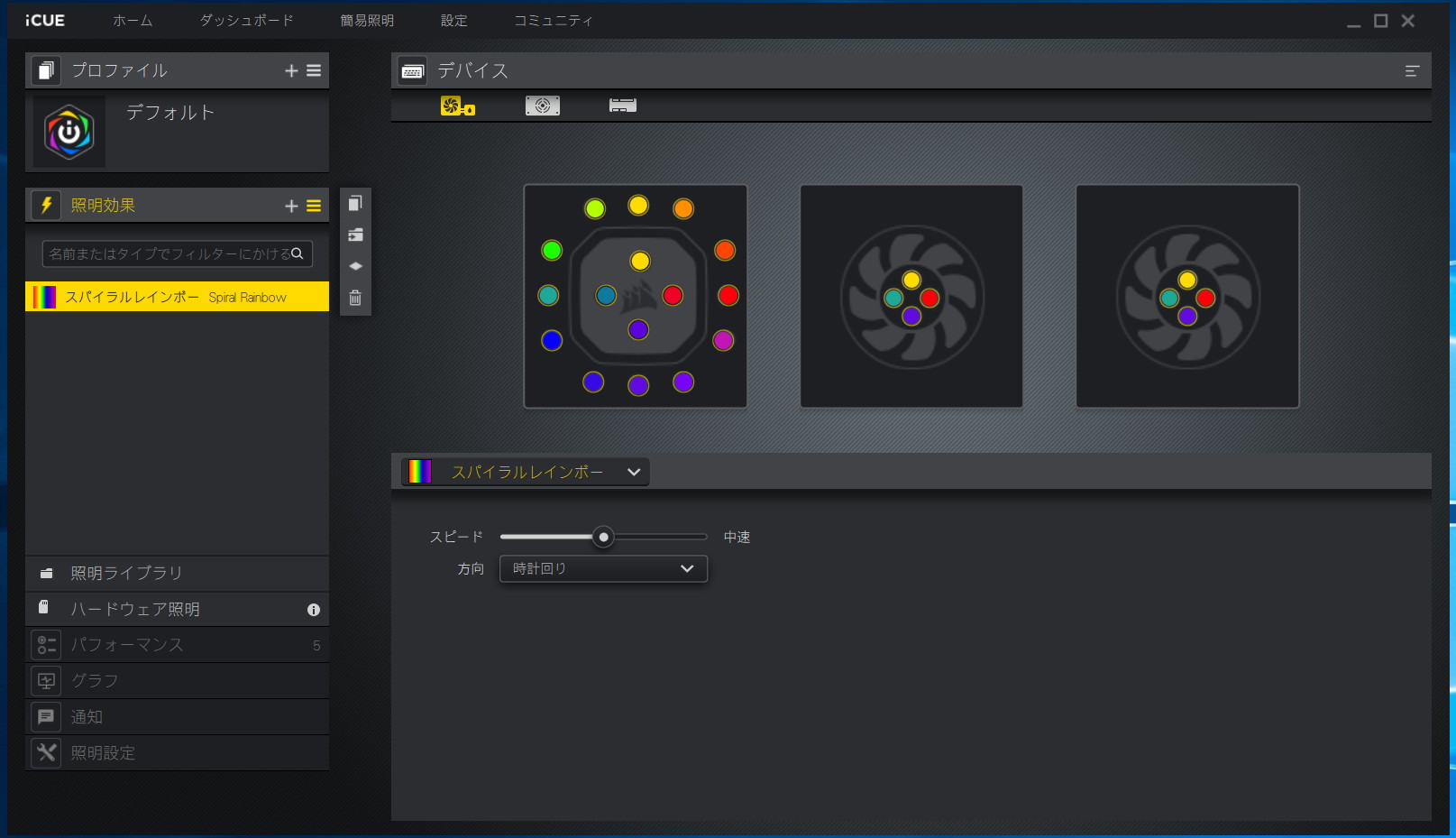Save effect to library icon
This screenshot has width=1456, height=838.
[355, 235]
